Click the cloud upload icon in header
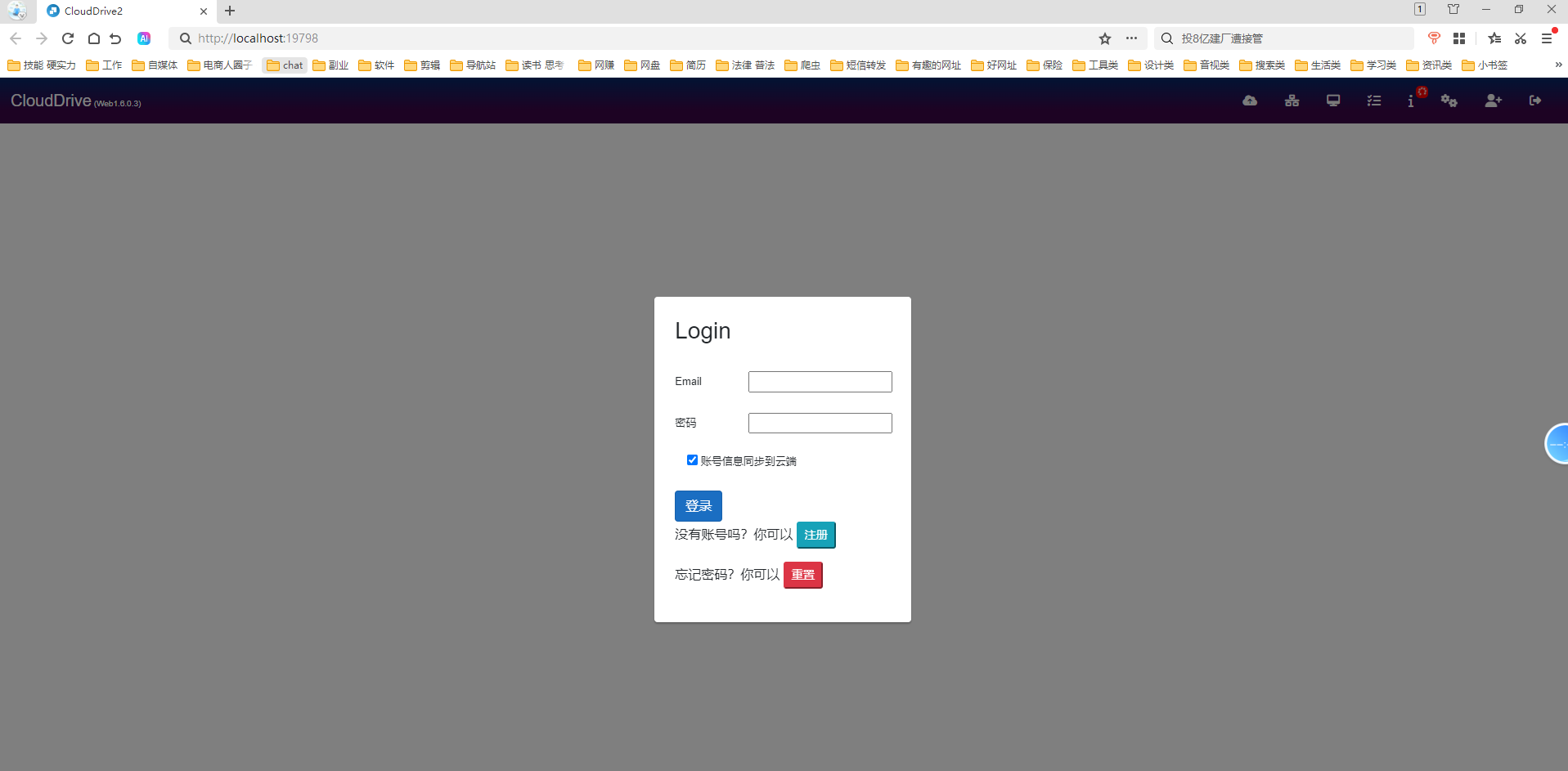Viewport: 1568px width, 771px height. [x=1250, y=101]
